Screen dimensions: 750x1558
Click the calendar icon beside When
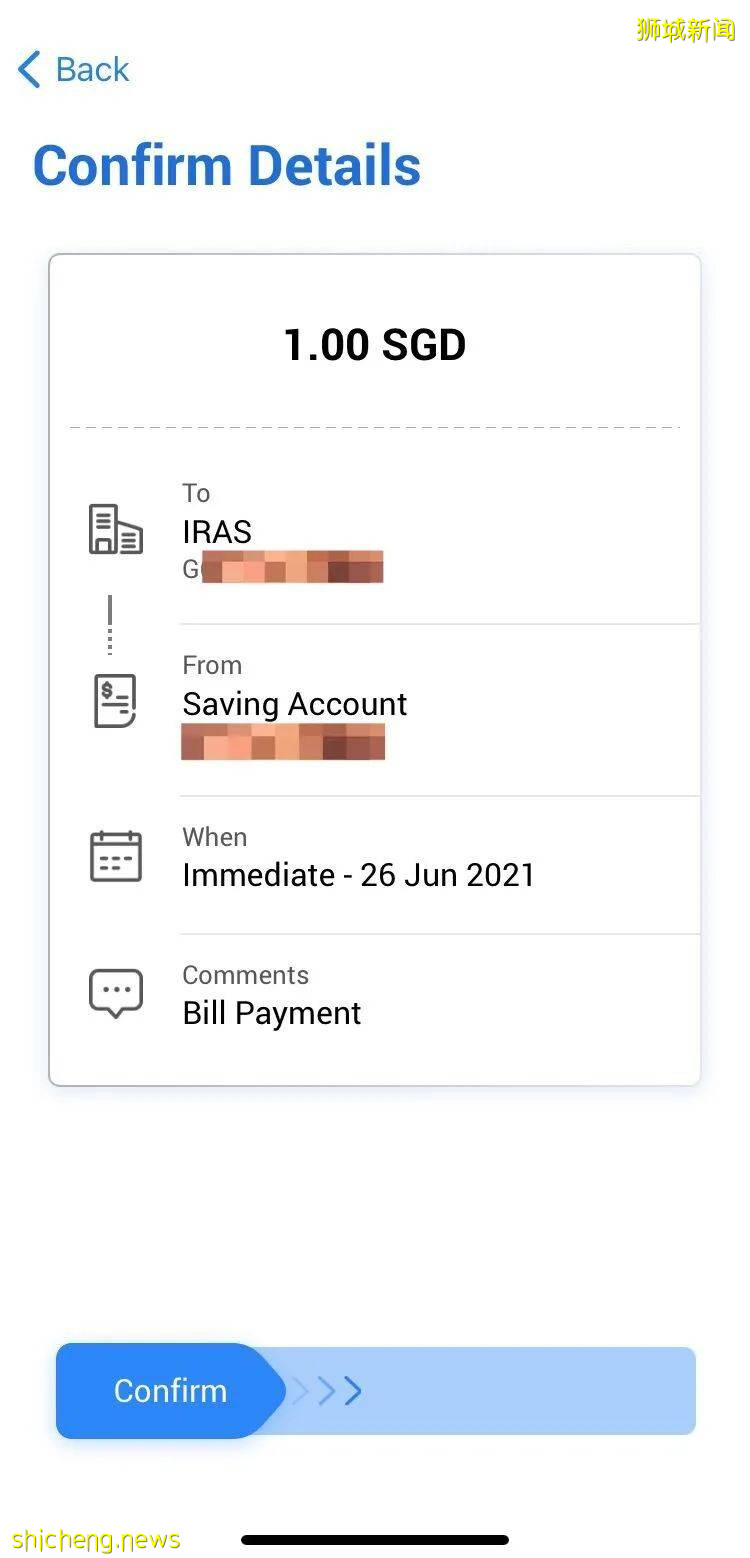[116, 856]
